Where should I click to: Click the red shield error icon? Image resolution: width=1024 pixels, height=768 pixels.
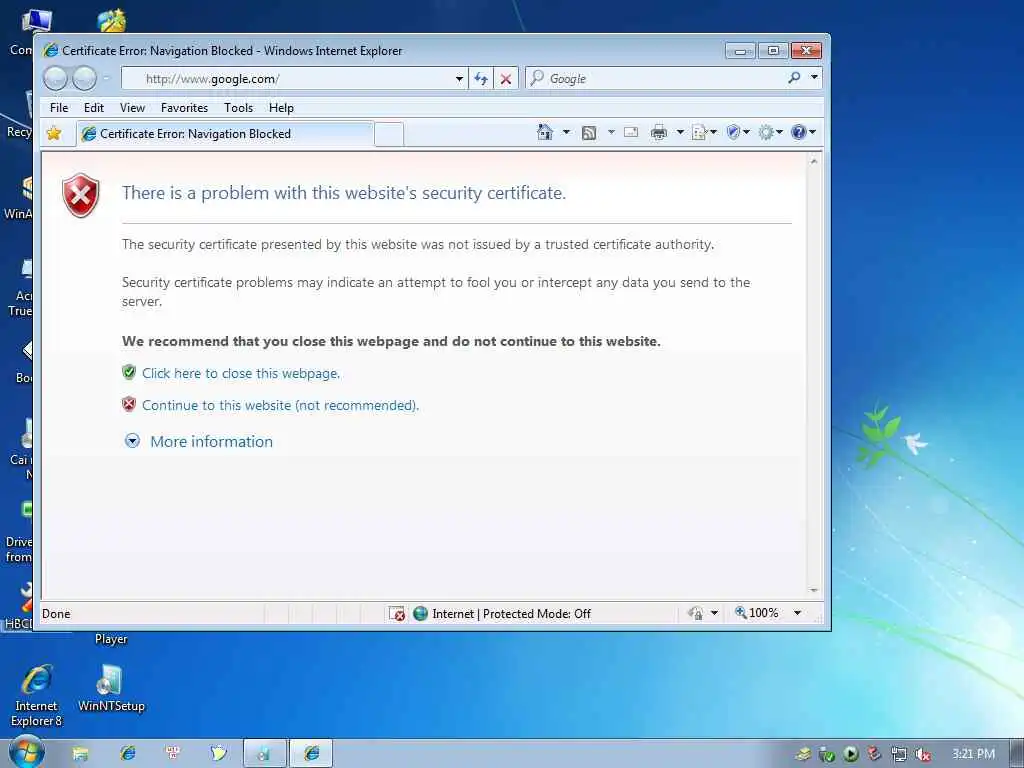(x=80, y=195)
